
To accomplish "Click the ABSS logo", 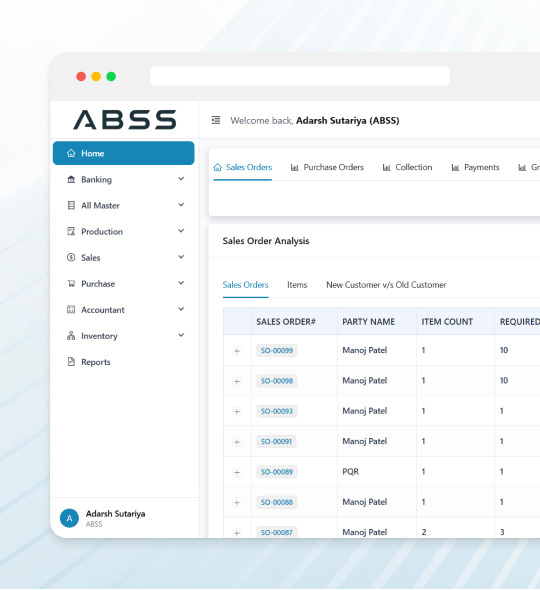I will pos(125,120).
